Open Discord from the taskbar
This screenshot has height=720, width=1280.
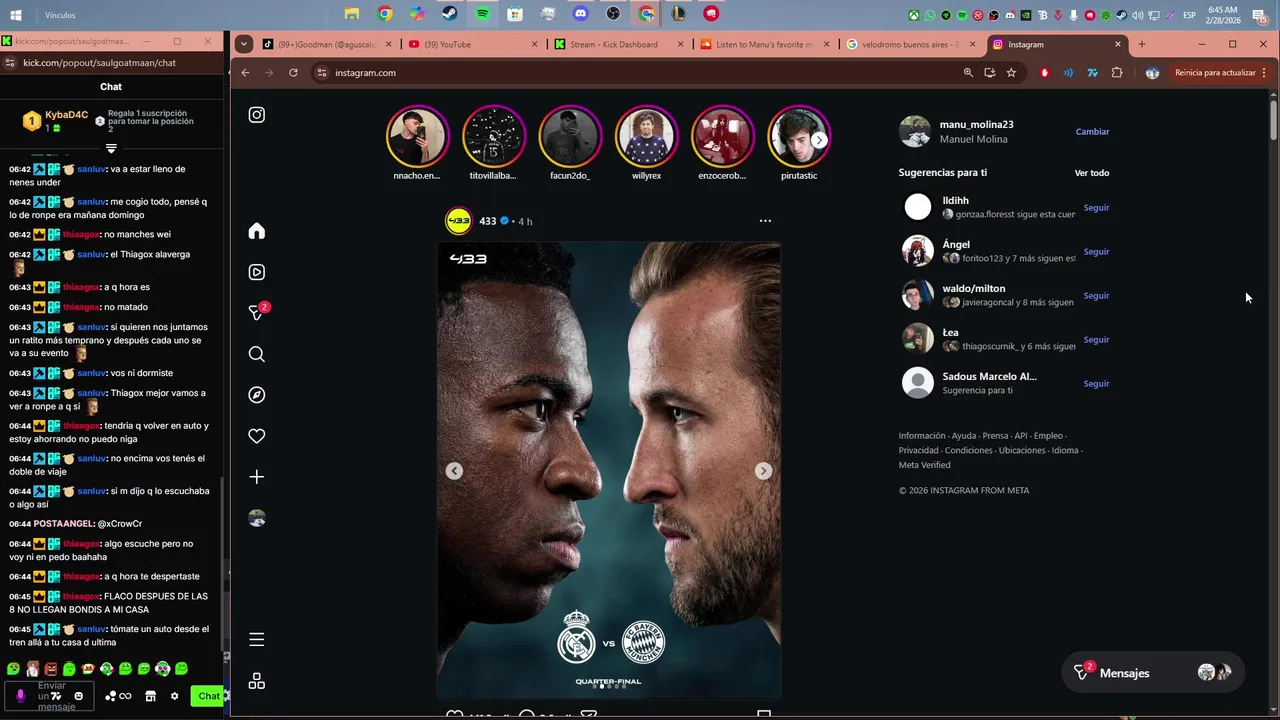coord(580,14)
